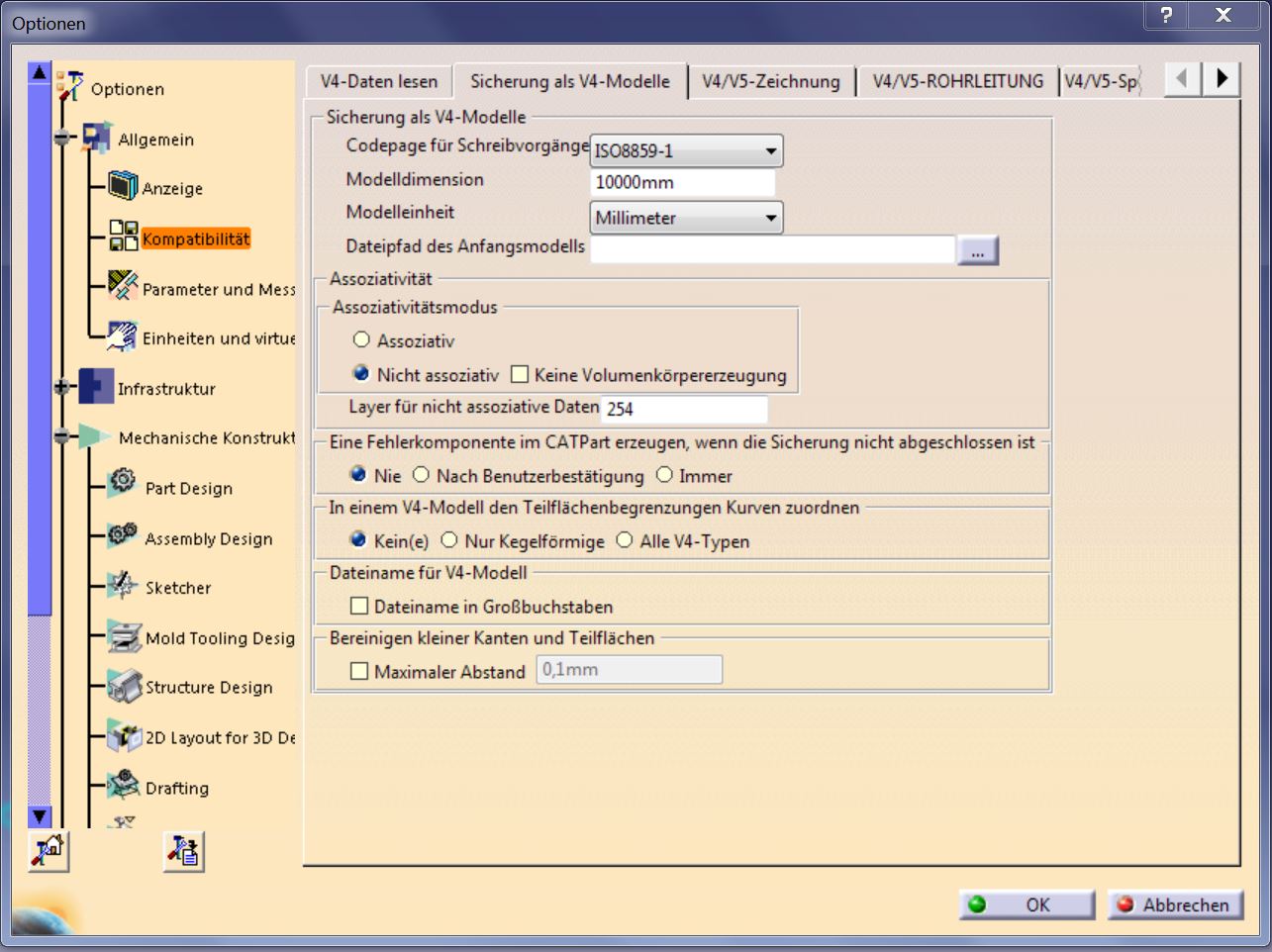The image size is (1272, 952).
Task: Click the Mold Tooling Design icon
Action: (x=124, y=636)
